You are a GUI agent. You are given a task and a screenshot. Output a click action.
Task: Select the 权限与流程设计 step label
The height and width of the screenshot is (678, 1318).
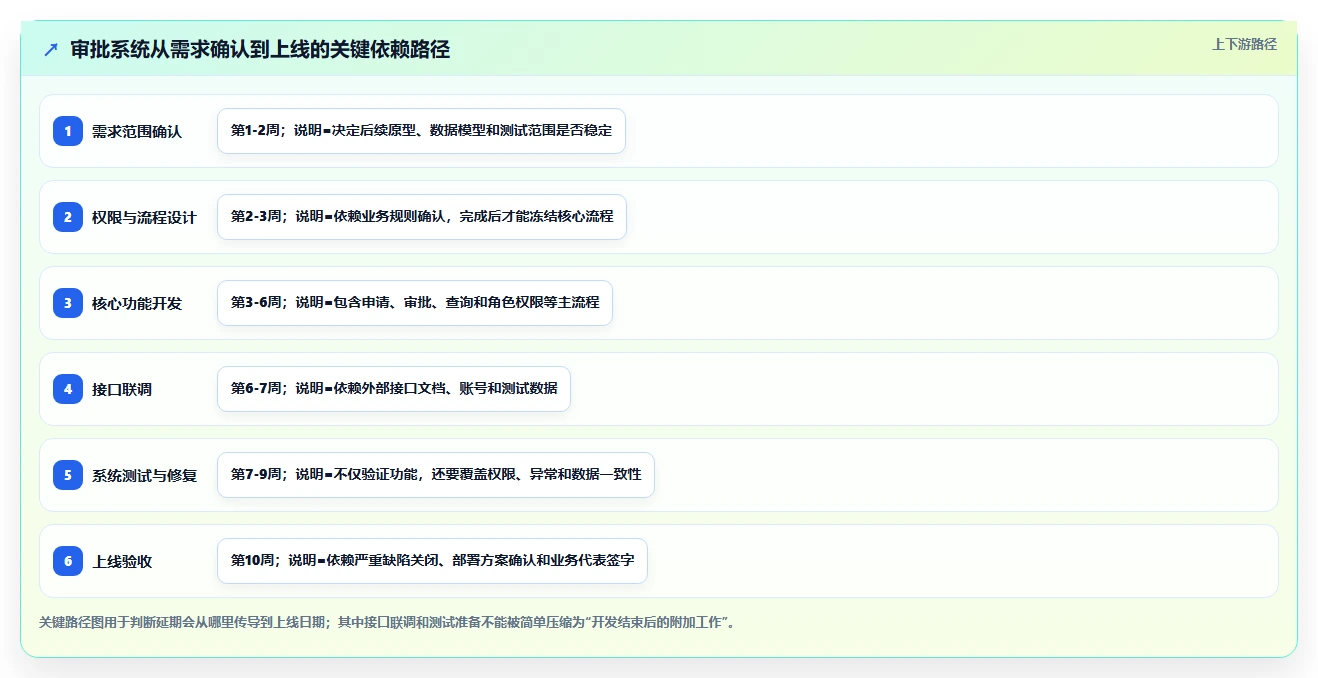point(144,217)
